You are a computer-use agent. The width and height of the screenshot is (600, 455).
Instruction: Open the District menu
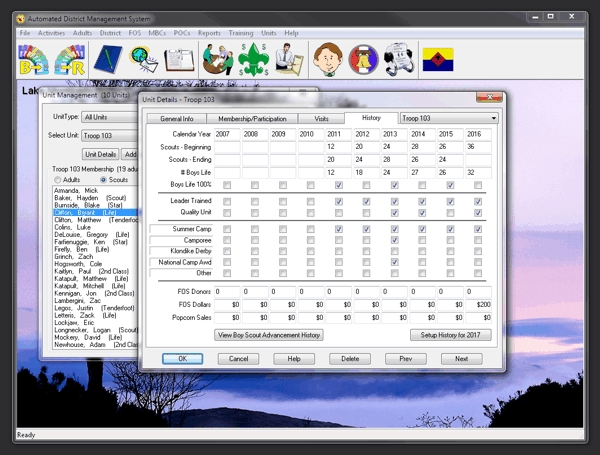[x=110, y=33]
